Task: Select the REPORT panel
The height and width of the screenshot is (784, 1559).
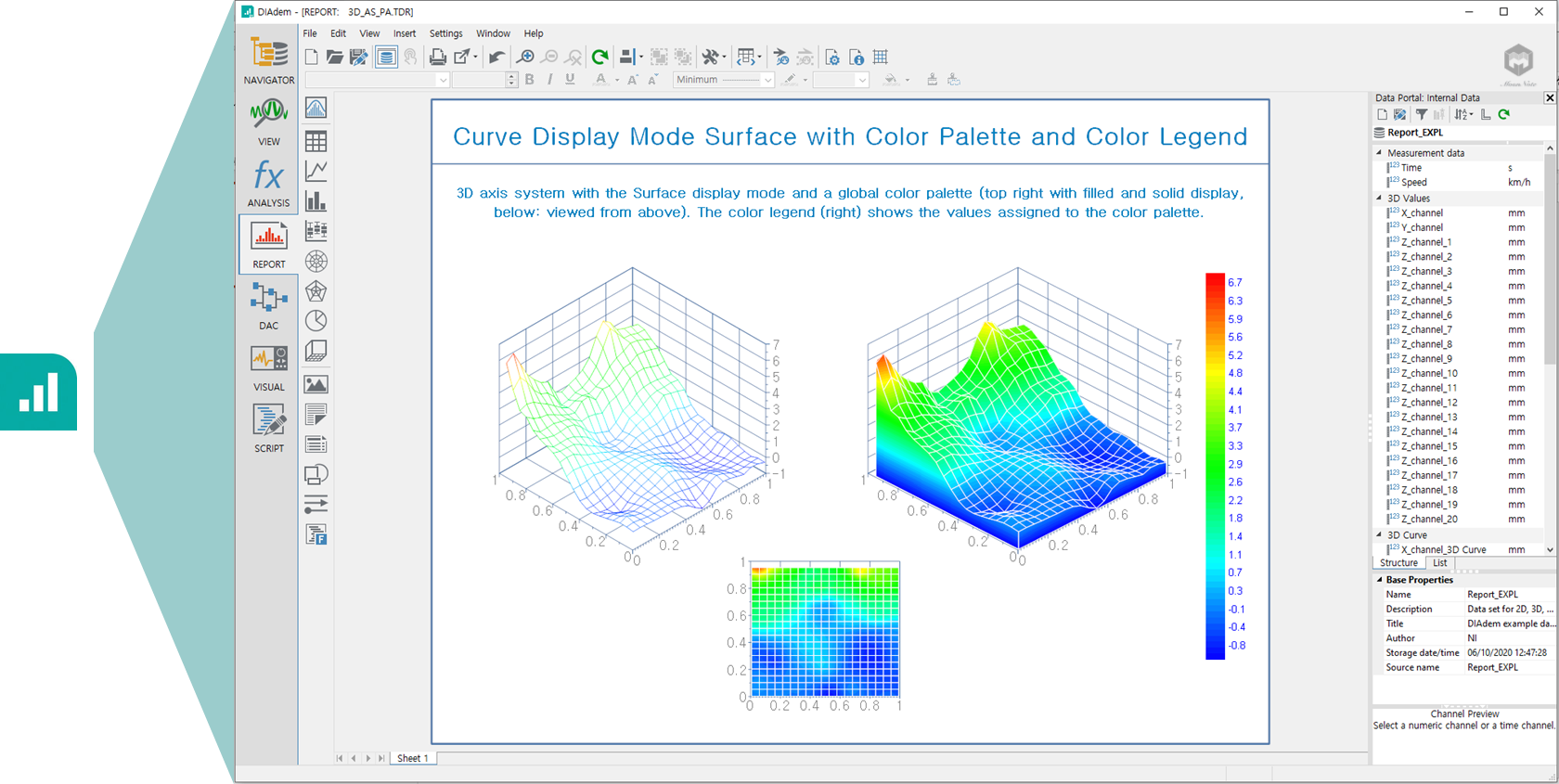Action: pos(268,245)
